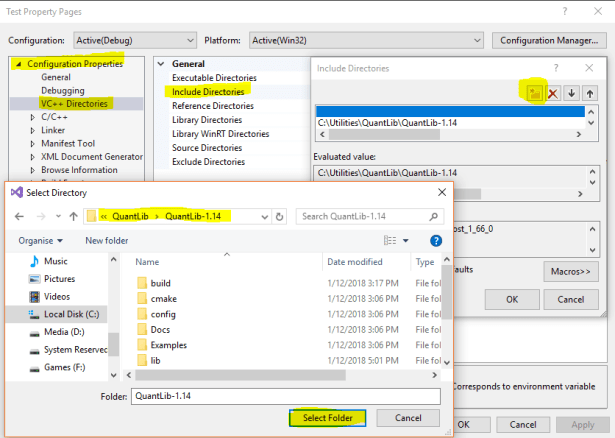This screenshot has height=438, width=615.
Task: Cancel the Select Directory dialog
Action: click(408, 418)
